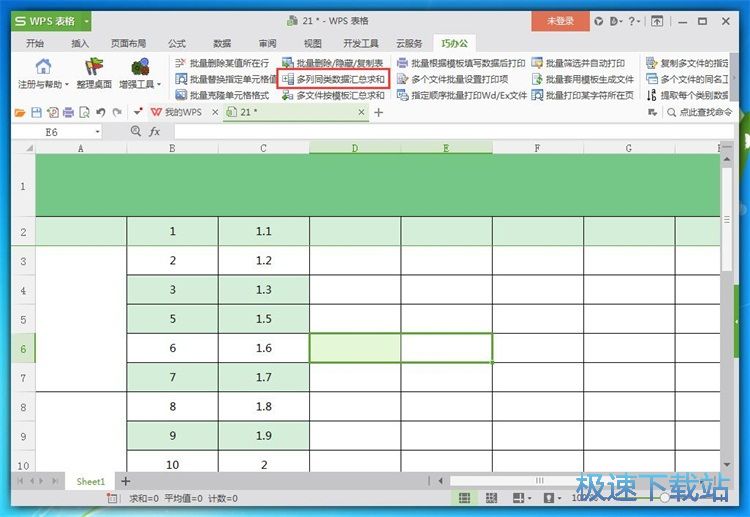Click the 未登录 login button
Screen dimensions: 750x517
click(560, 21)
